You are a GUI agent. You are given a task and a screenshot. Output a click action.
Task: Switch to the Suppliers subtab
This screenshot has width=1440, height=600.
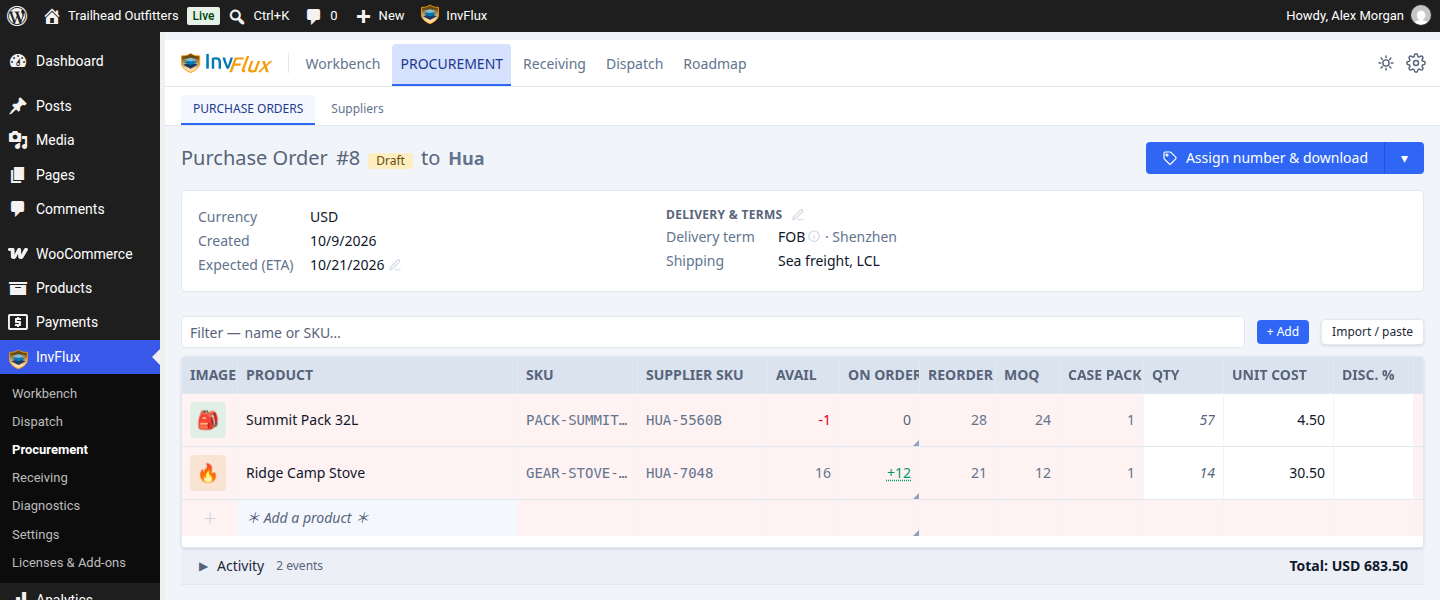(358, 109)
